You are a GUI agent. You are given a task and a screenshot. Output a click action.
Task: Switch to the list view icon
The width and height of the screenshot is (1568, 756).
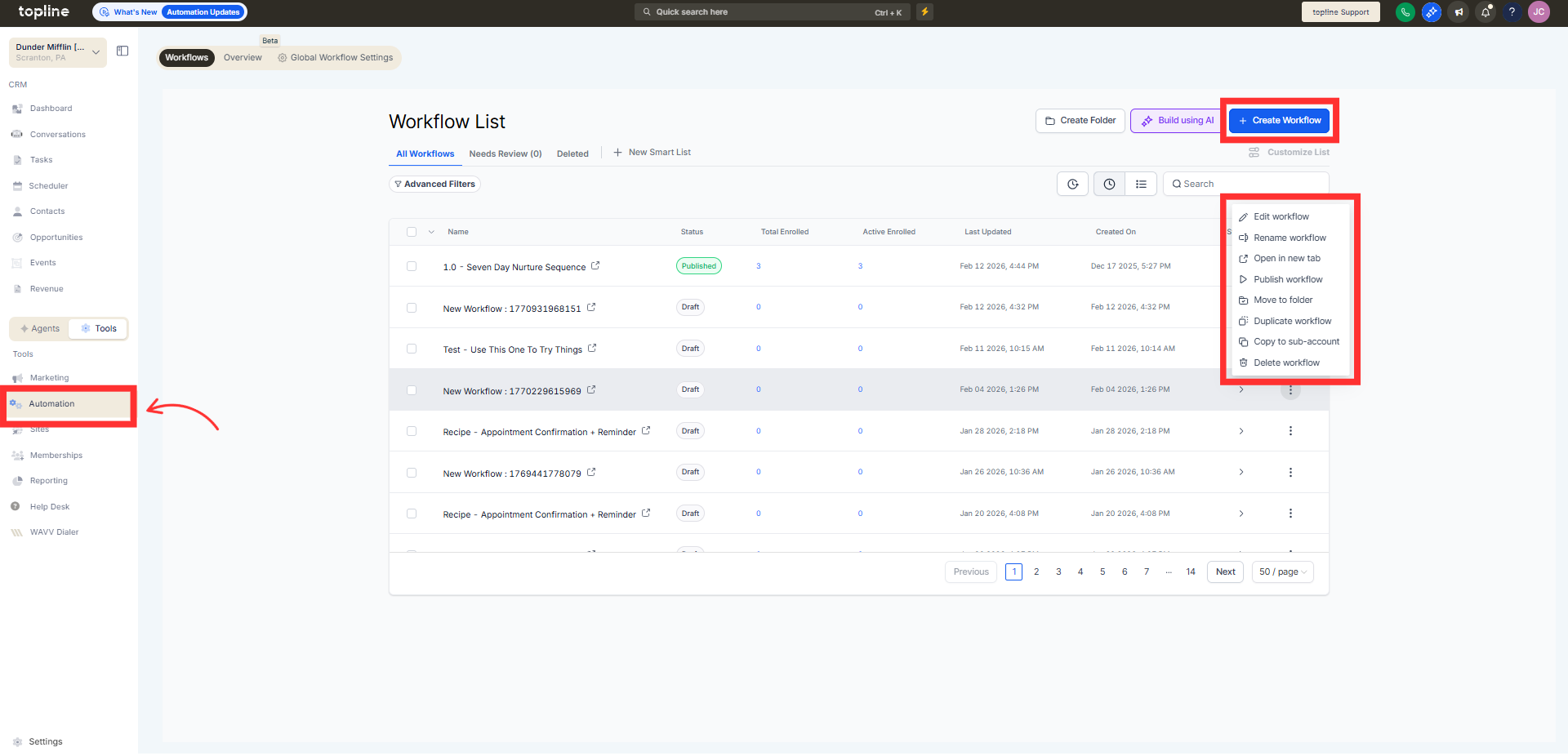click(x=1141, y=185)
